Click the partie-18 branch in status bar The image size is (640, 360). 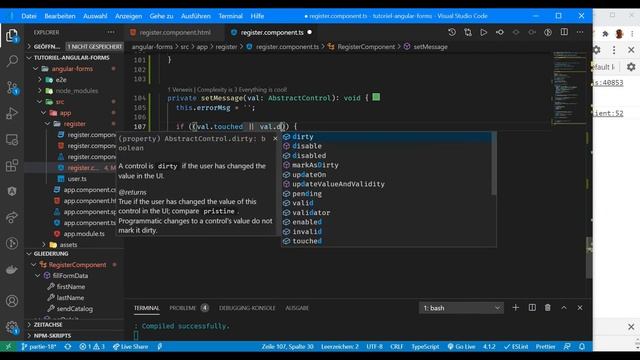click(38, 347)
